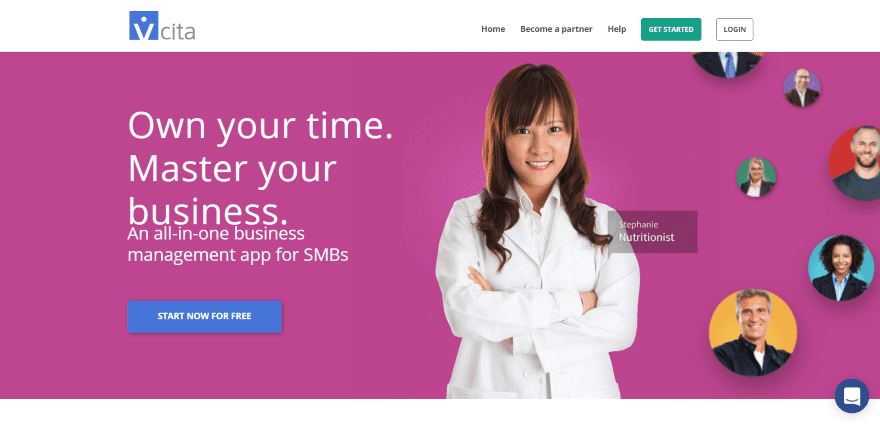The image size is (880, 424).
Task: Select the bald man avatar on purple
Action: click(x=802, y=88)
